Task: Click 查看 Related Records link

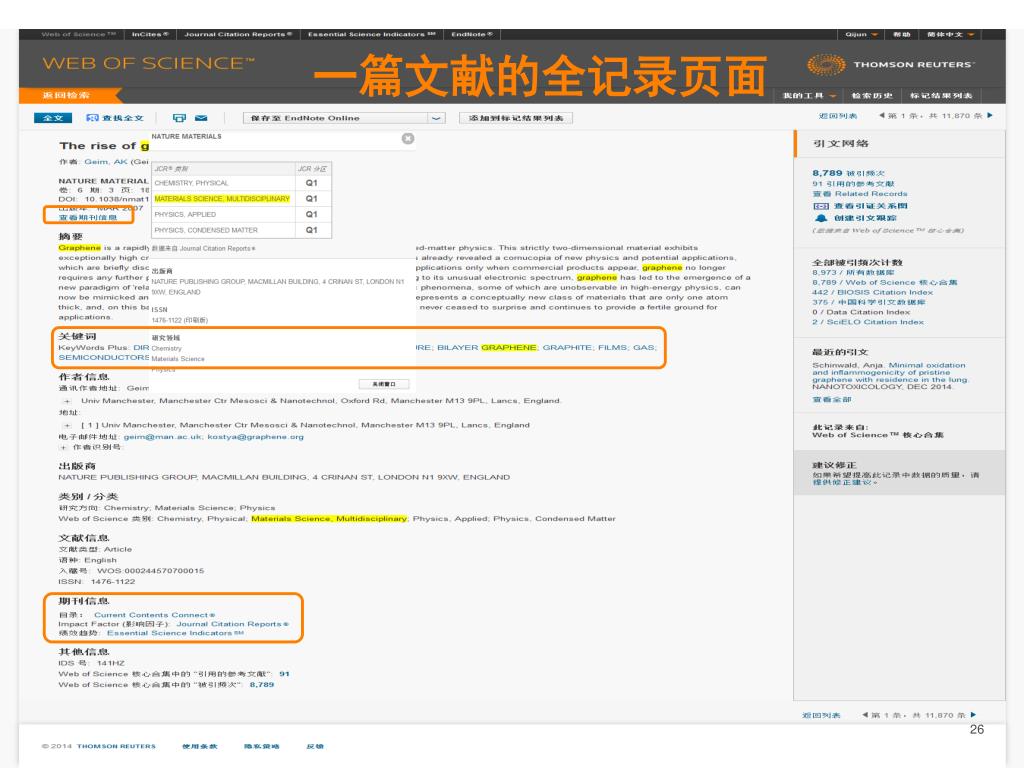Action: [859, 194]
